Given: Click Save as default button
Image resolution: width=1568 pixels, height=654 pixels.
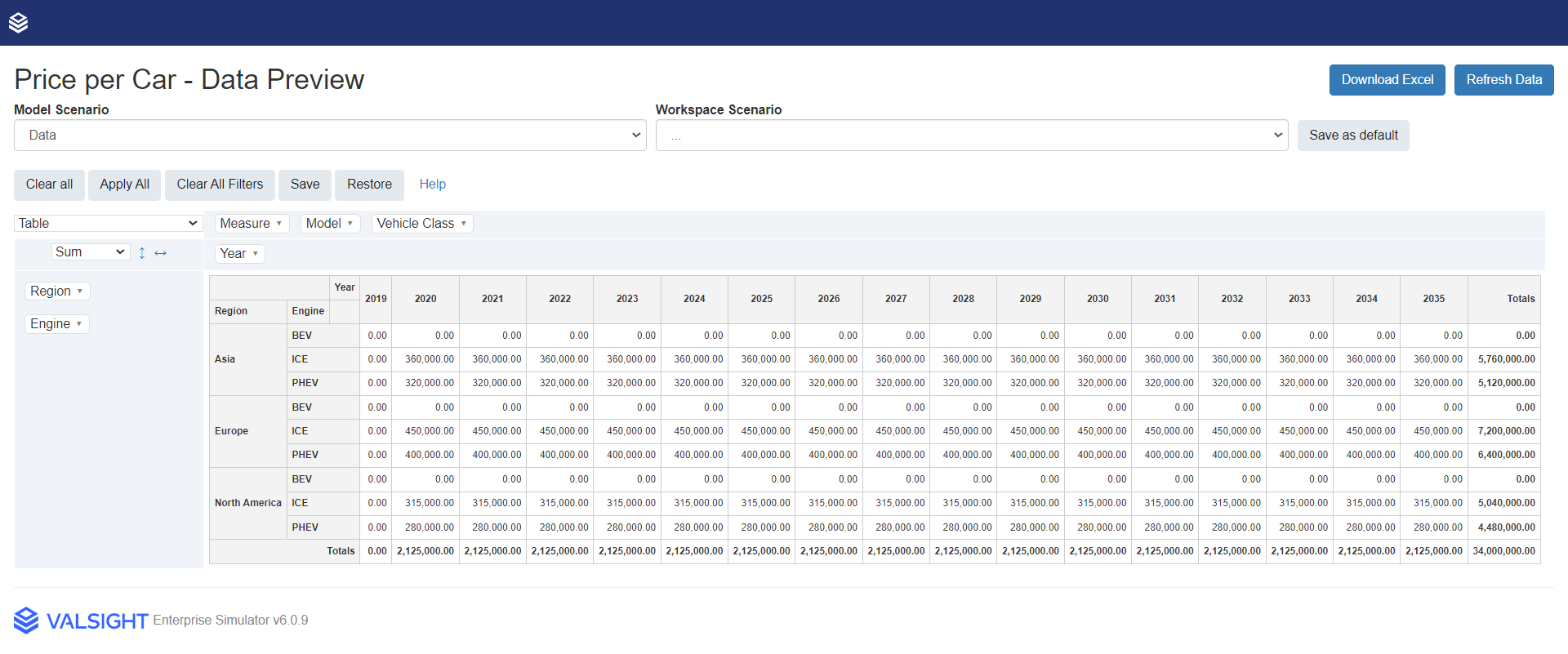Looking at the screenshot, I should [1353, 136].
